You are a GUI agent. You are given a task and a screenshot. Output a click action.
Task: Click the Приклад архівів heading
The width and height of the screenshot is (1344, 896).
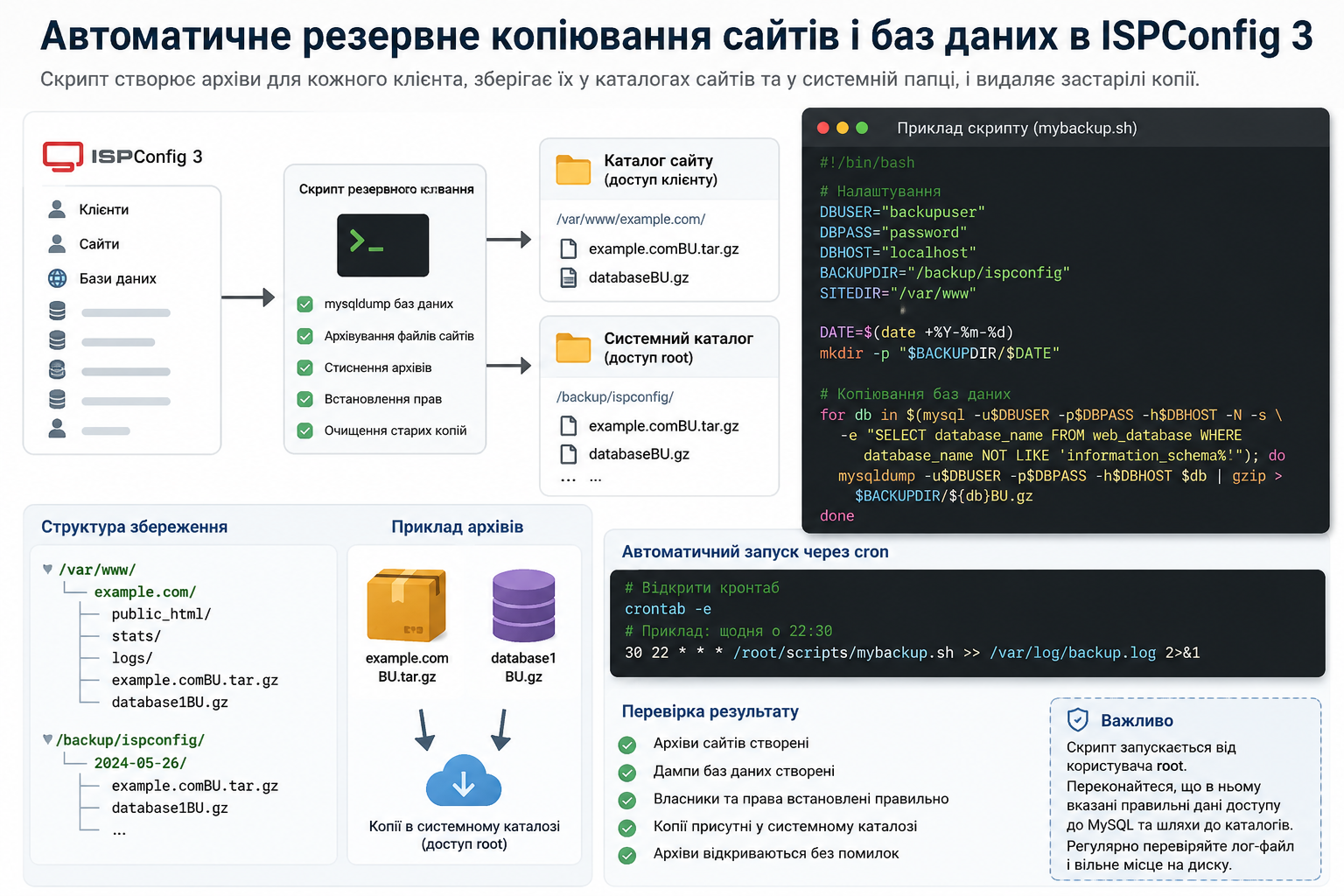pyautogui.click(x=458, y=527)
